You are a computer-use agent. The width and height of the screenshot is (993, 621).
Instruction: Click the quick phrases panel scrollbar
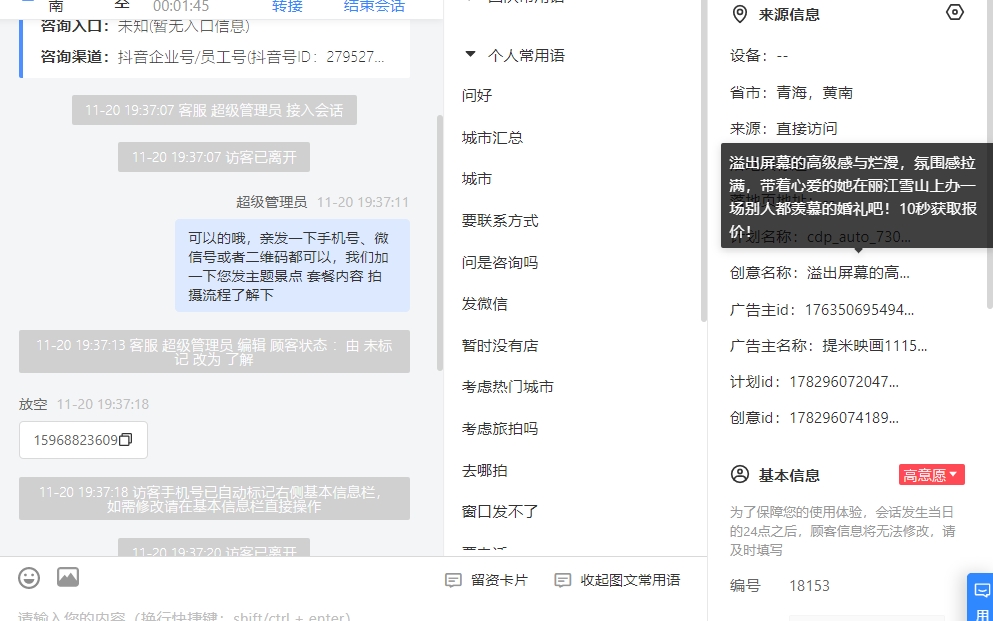(704, 161)
